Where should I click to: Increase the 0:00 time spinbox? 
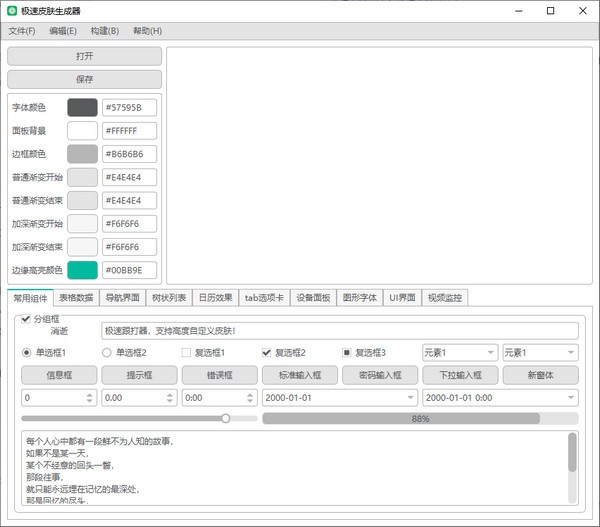[x=250, y=395]
